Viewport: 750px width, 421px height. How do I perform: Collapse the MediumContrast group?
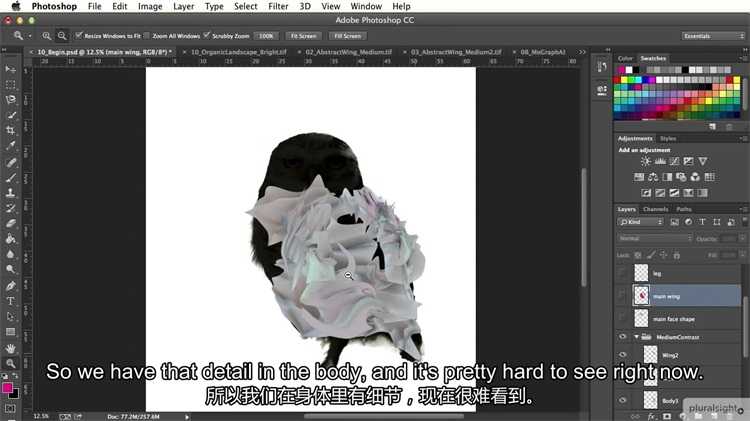[x=636, y=337]
